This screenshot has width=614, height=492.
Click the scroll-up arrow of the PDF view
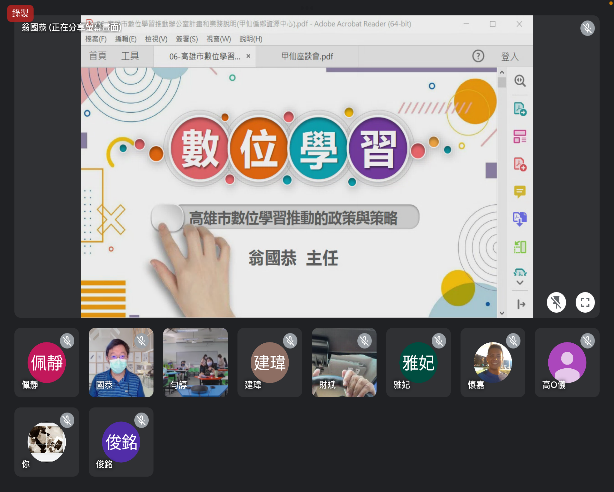coord(502,72)
